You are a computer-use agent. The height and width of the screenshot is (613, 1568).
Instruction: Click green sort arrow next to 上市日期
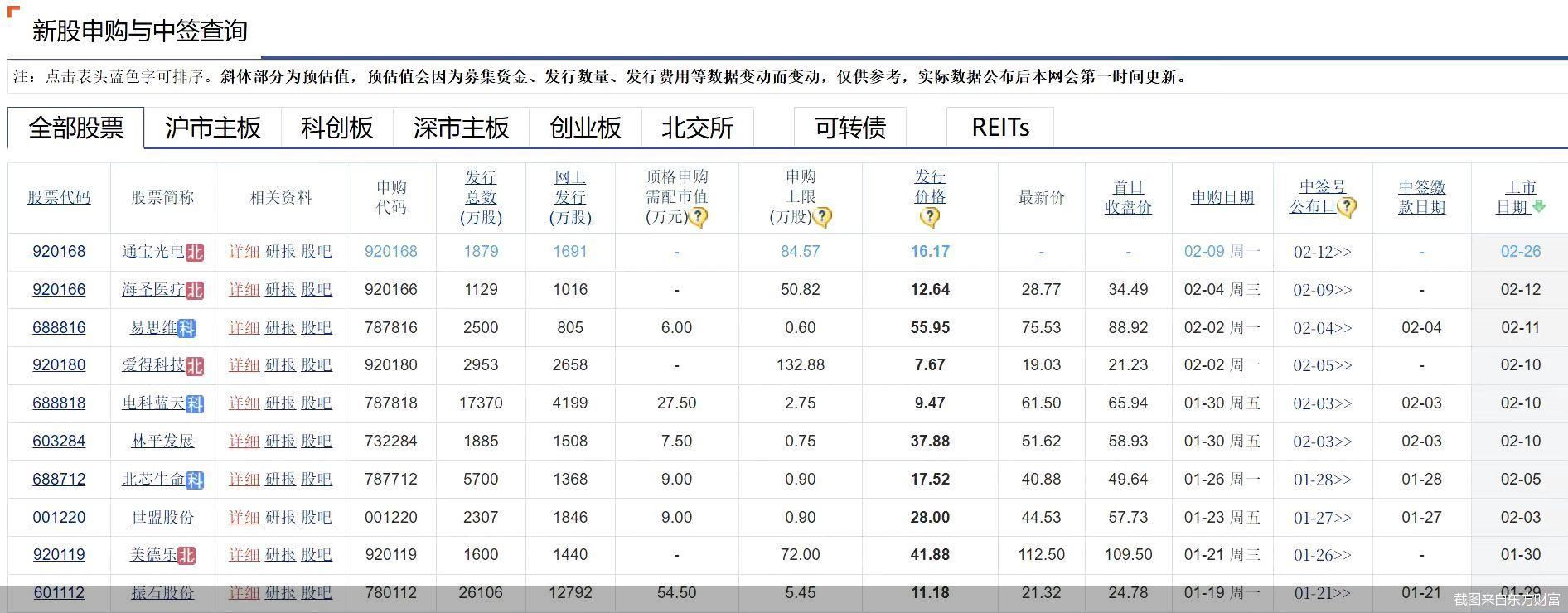coord(1539,206)
